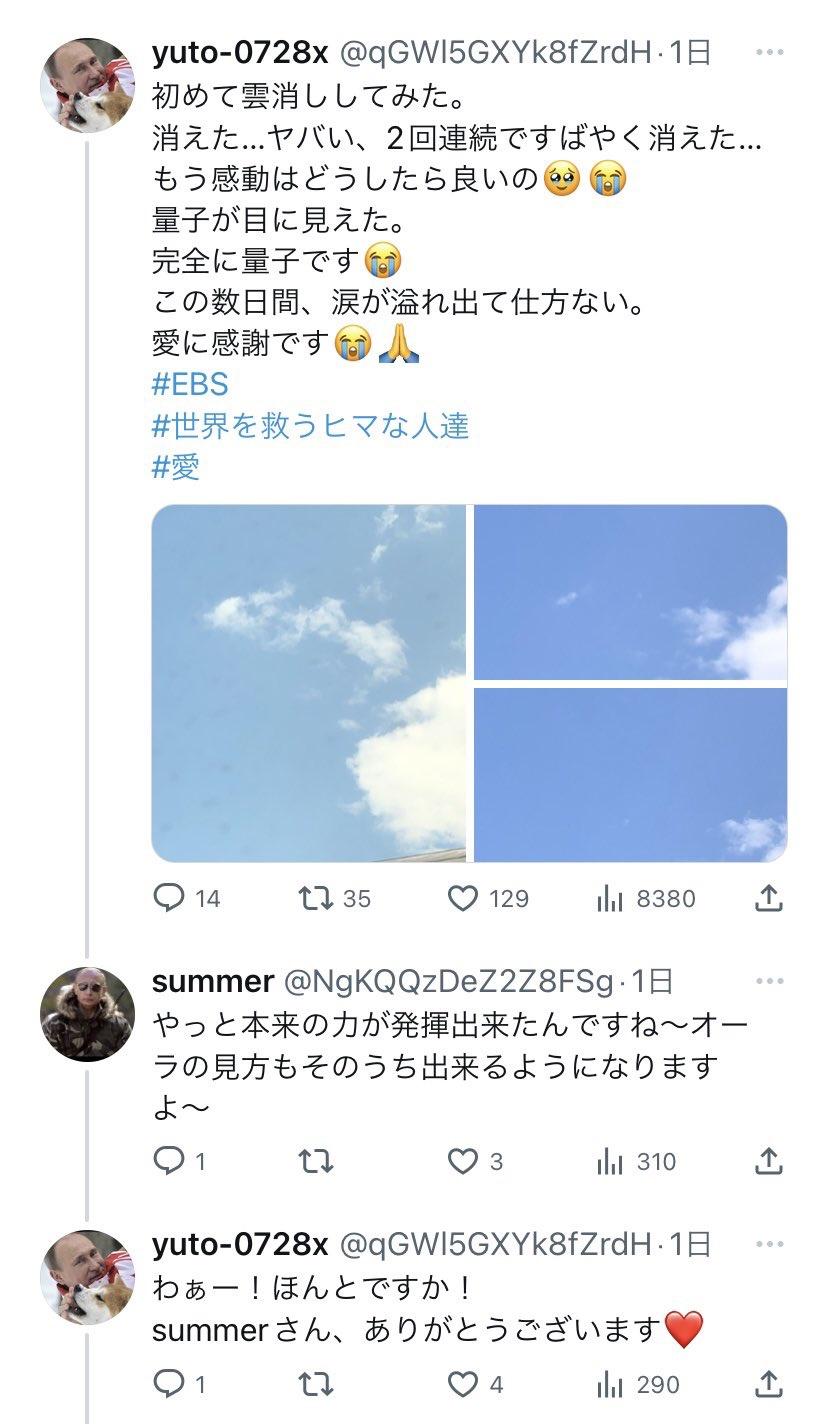Like summer's reply with 3 likes
828x1424 pixels.
[x=463, y=1161]
